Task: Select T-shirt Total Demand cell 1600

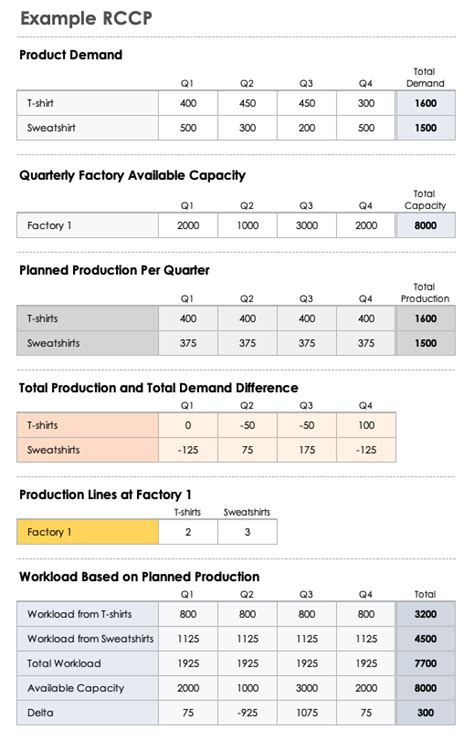Action: click(426, 103)
